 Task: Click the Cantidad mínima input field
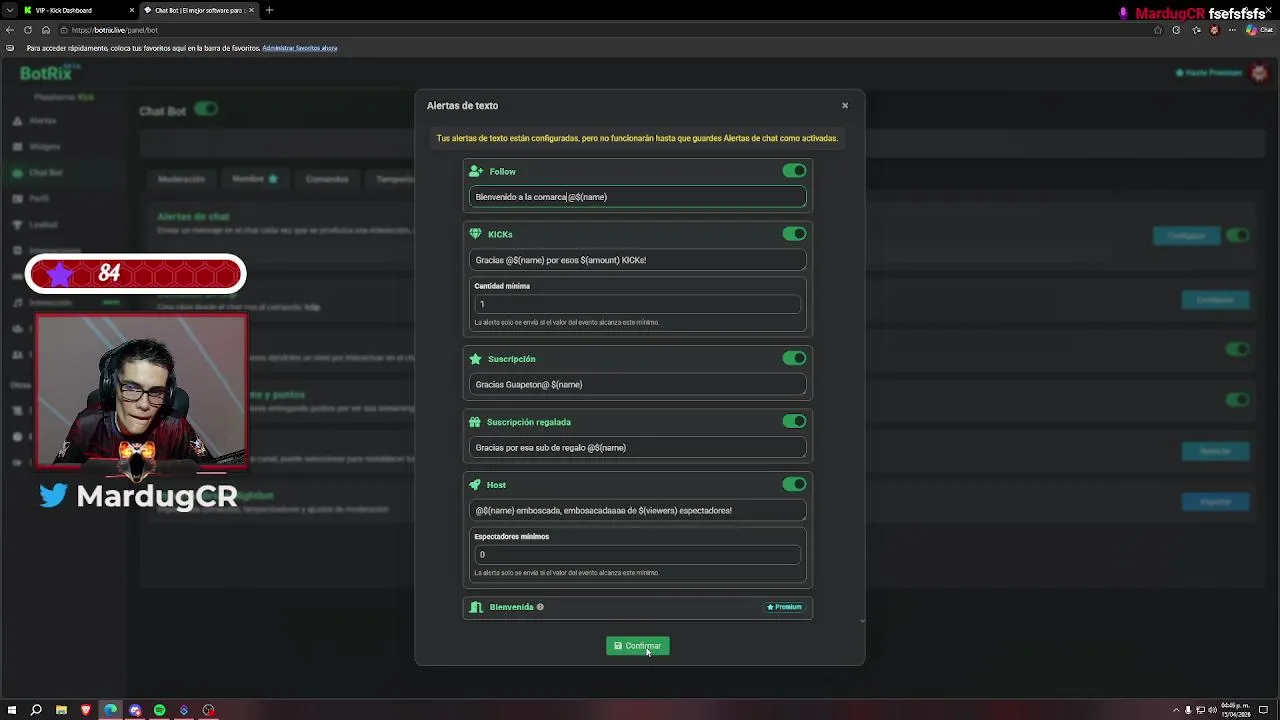[x=637, y=304]
